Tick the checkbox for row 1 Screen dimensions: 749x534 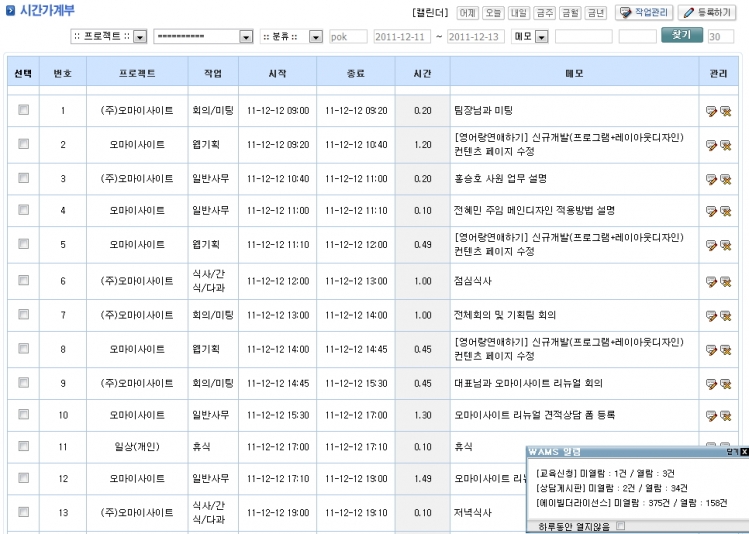click(24, 111)
